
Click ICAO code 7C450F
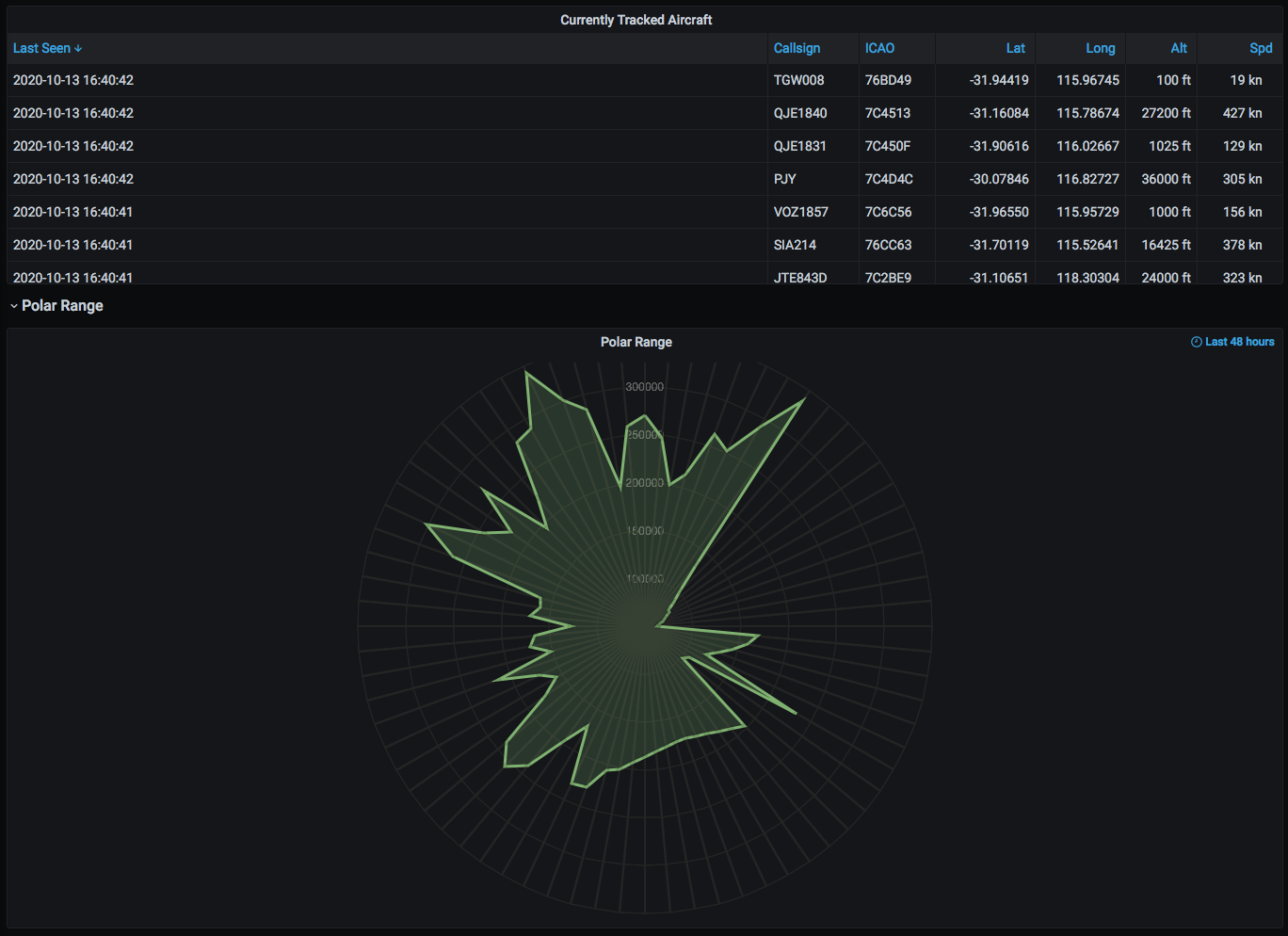click(888, 146)
